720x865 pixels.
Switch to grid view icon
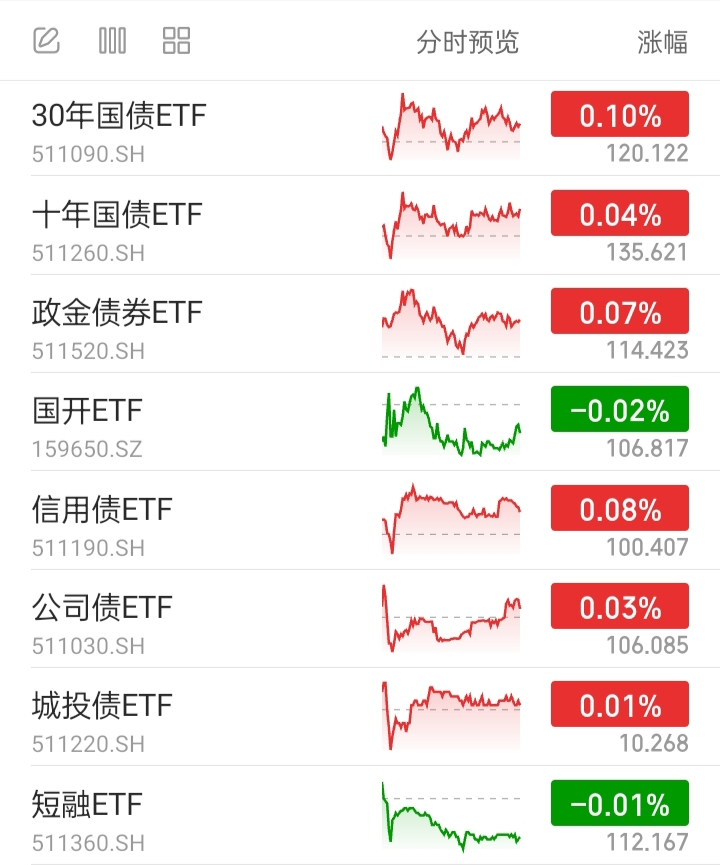[x=177, y=41]
